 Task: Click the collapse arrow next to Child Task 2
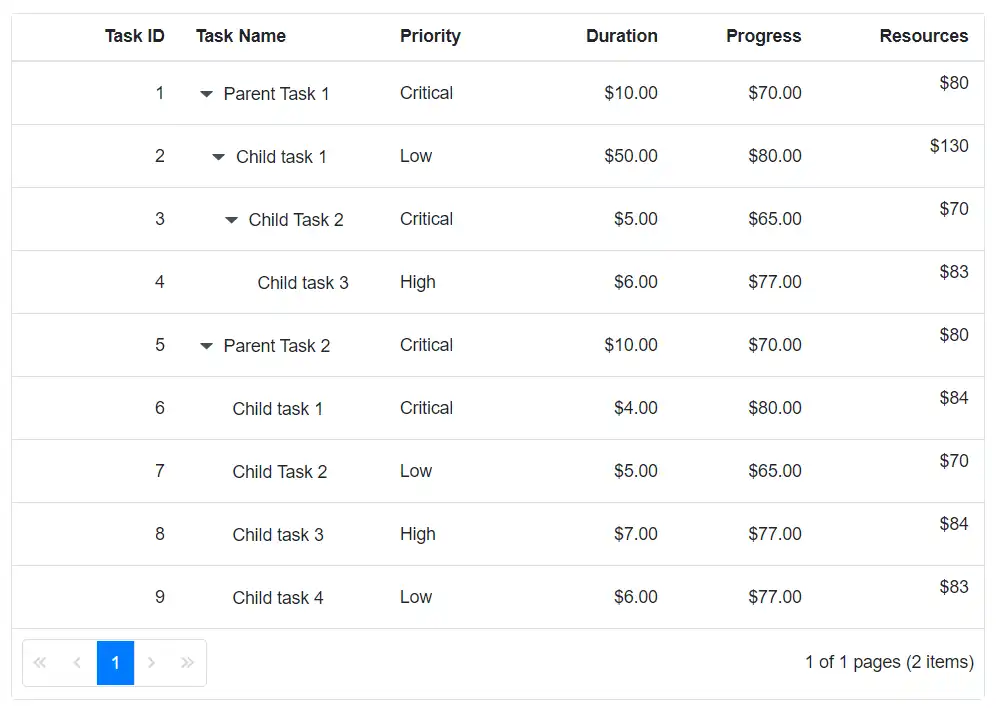pyautogui.click(x=232, y=219)
